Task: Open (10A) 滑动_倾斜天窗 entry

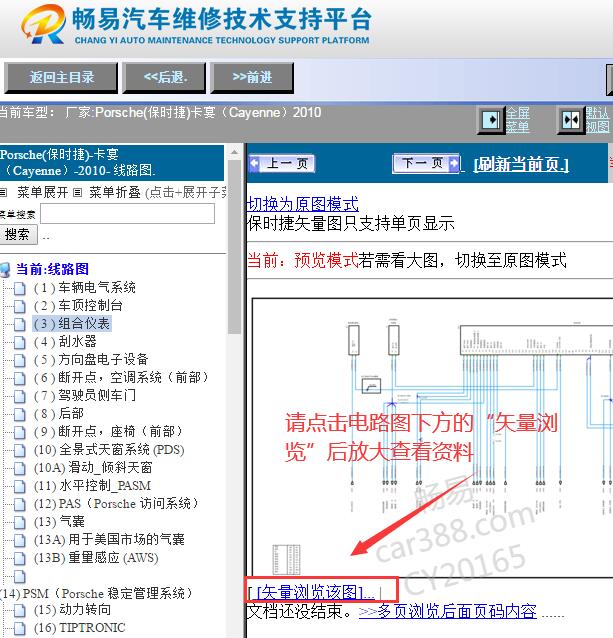Action: pos(93,468)
